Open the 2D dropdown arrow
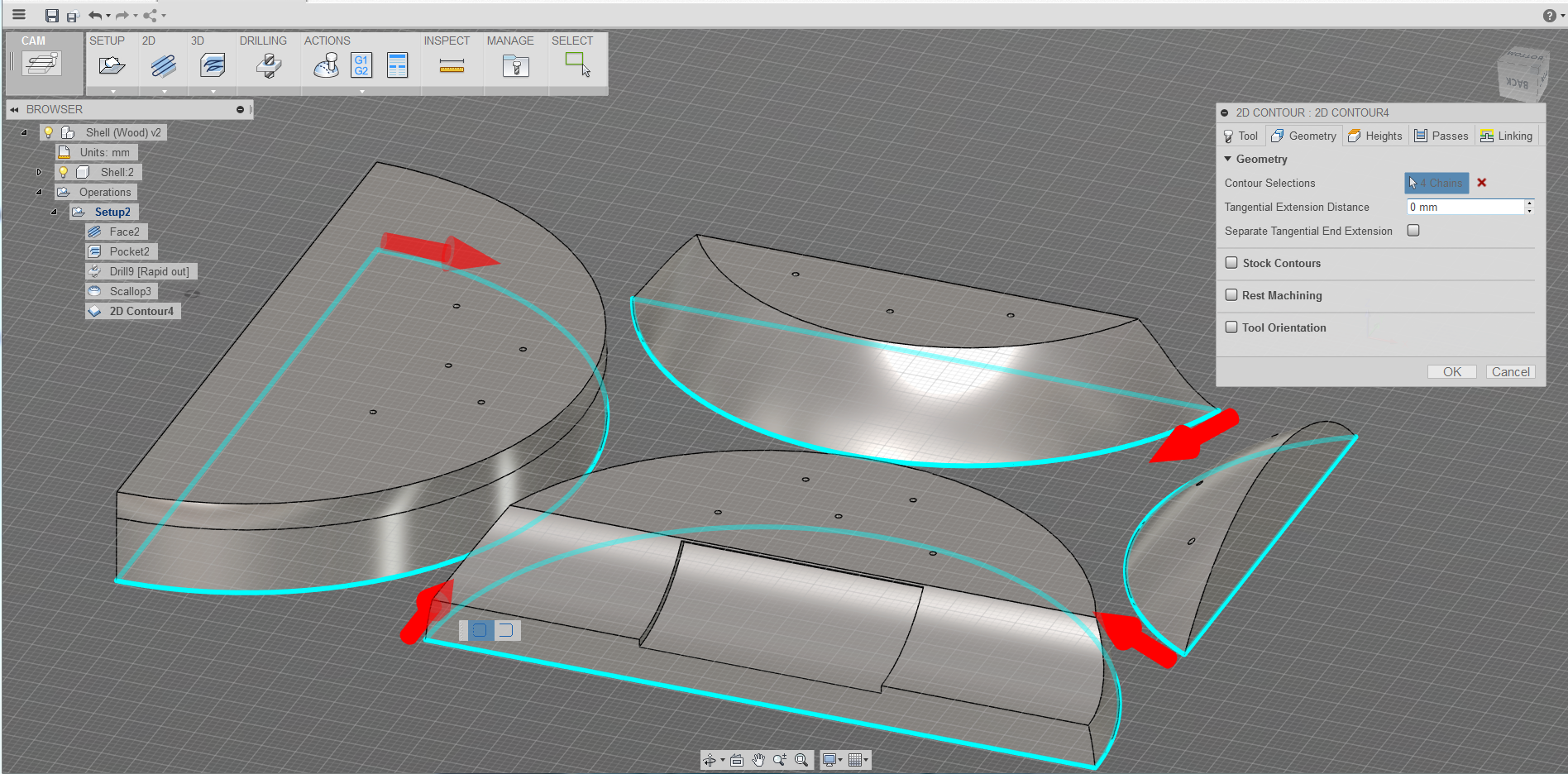The height and width of the screenshot is (774, 1568). click(164, 91)
